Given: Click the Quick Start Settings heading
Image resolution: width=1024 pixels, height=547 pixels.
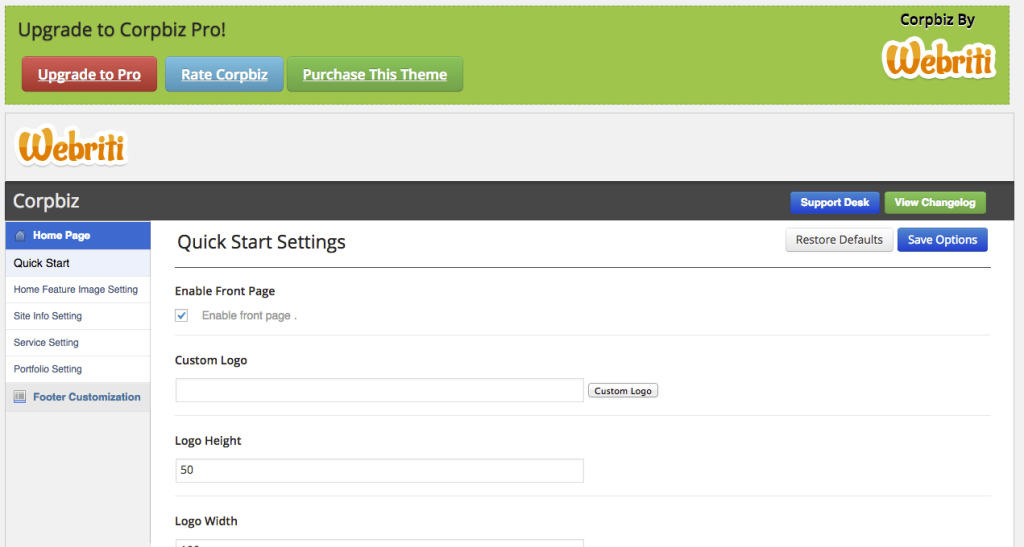Looking at the screenshot, I should click(x=261, y=242).
